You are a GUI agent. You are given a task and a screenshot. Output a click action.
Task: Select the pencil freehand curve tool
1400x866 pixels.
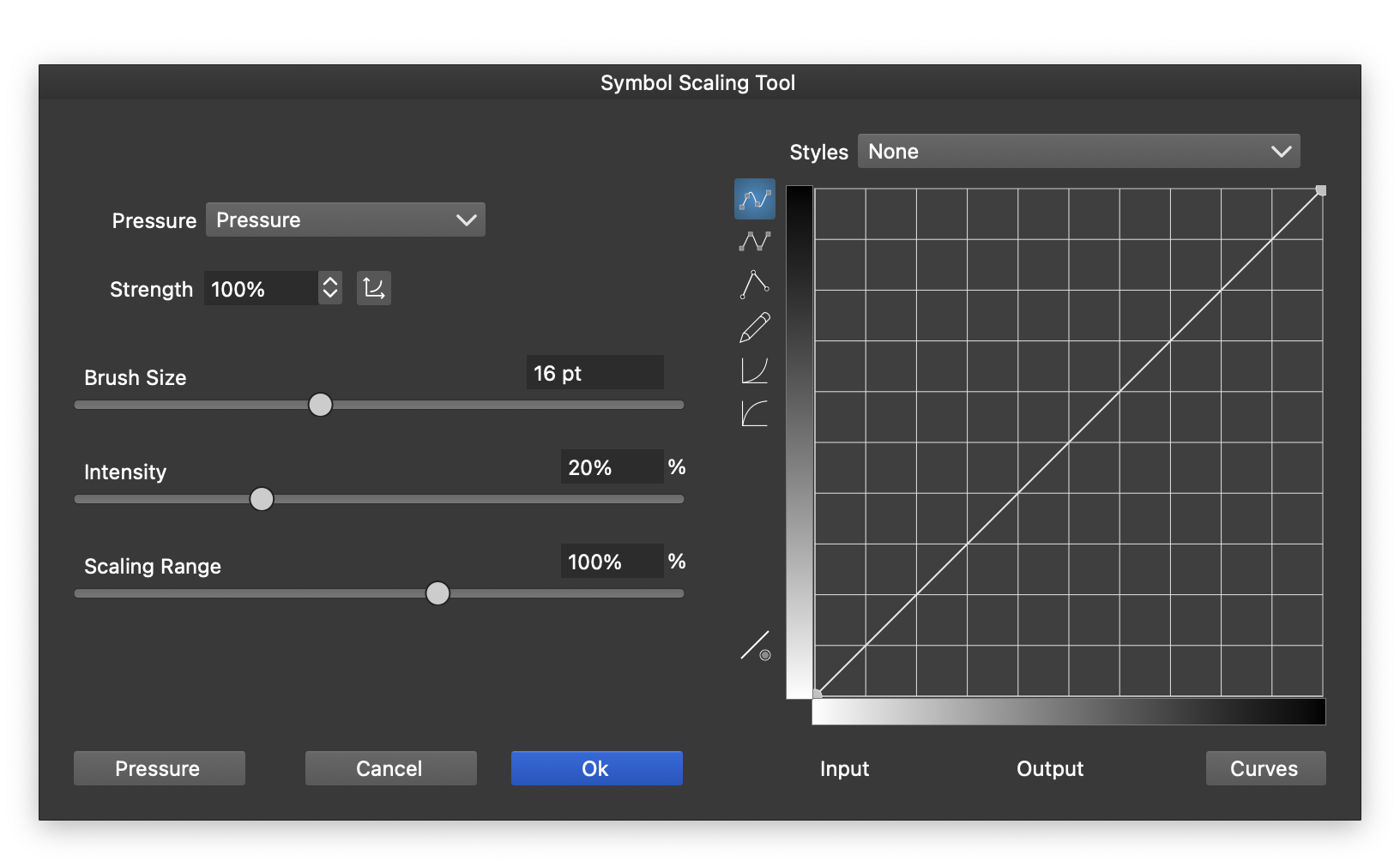(754, 328)
